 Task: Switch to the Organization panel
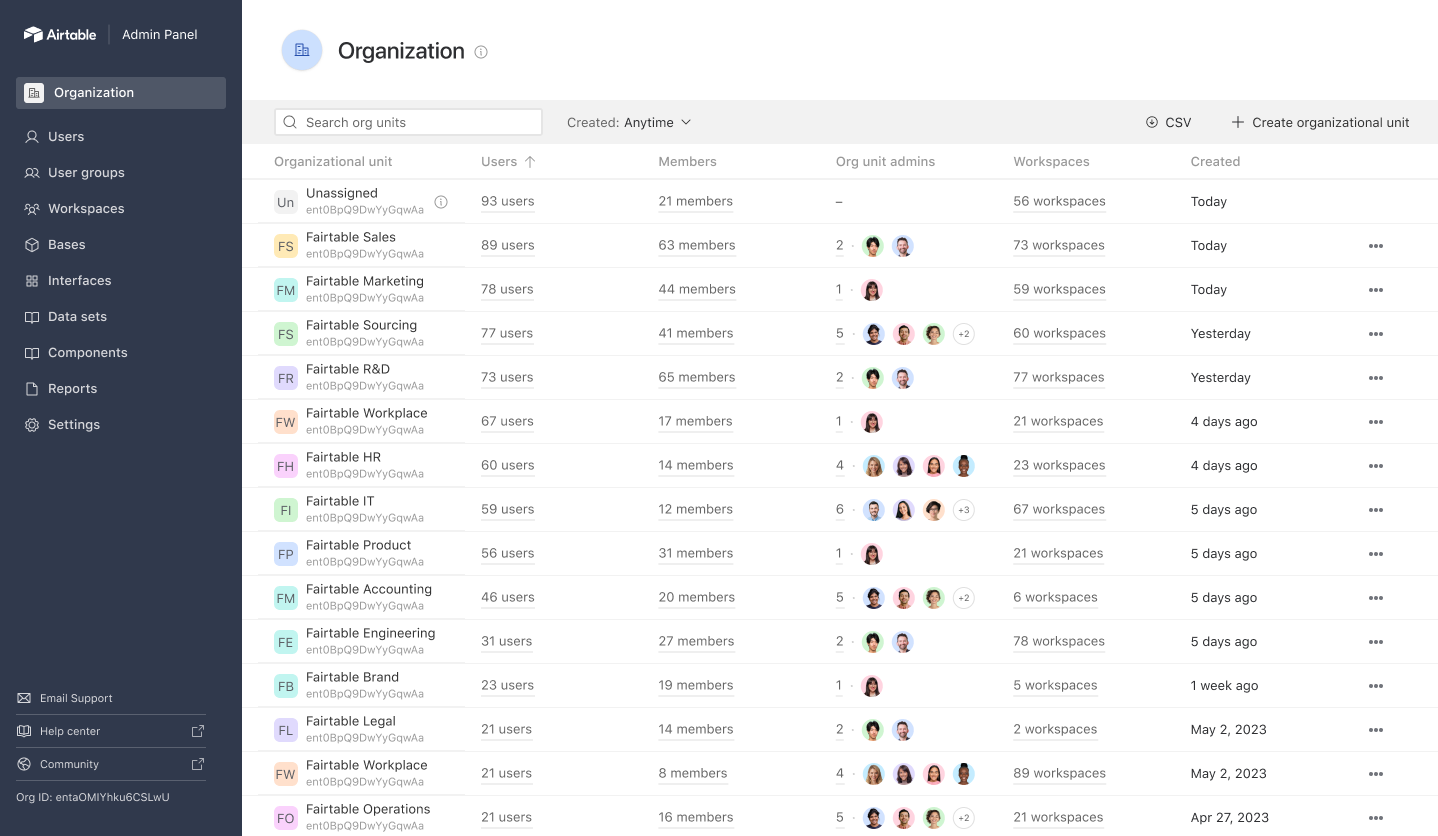tap(94, 92)
